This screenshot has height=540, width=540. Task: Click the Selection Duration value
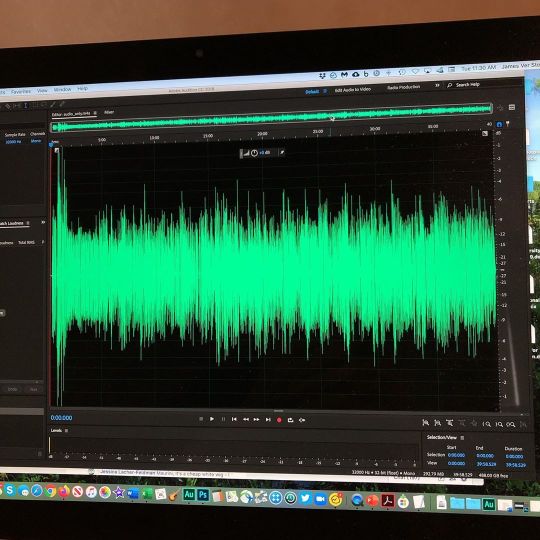[x=515, y=457]
